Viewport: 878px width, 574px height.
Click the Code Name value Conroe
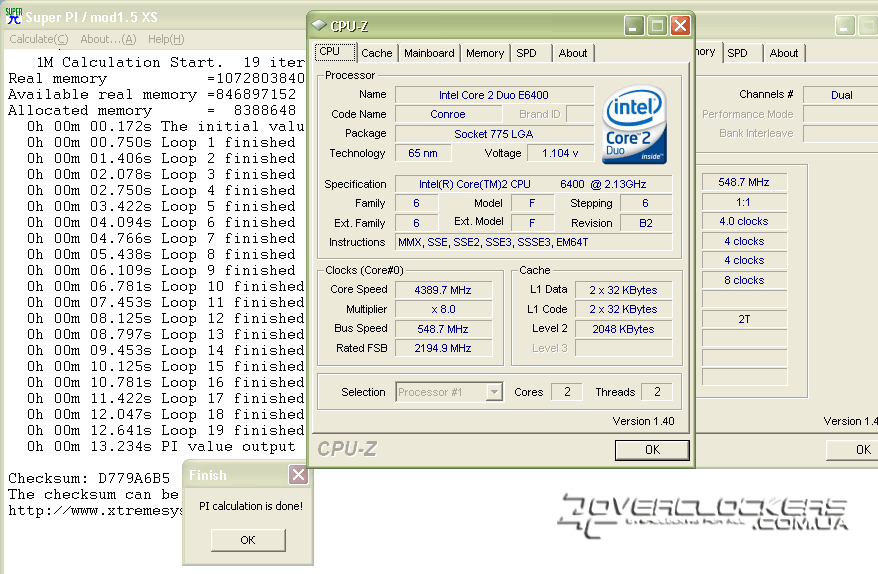click(447, 114)
